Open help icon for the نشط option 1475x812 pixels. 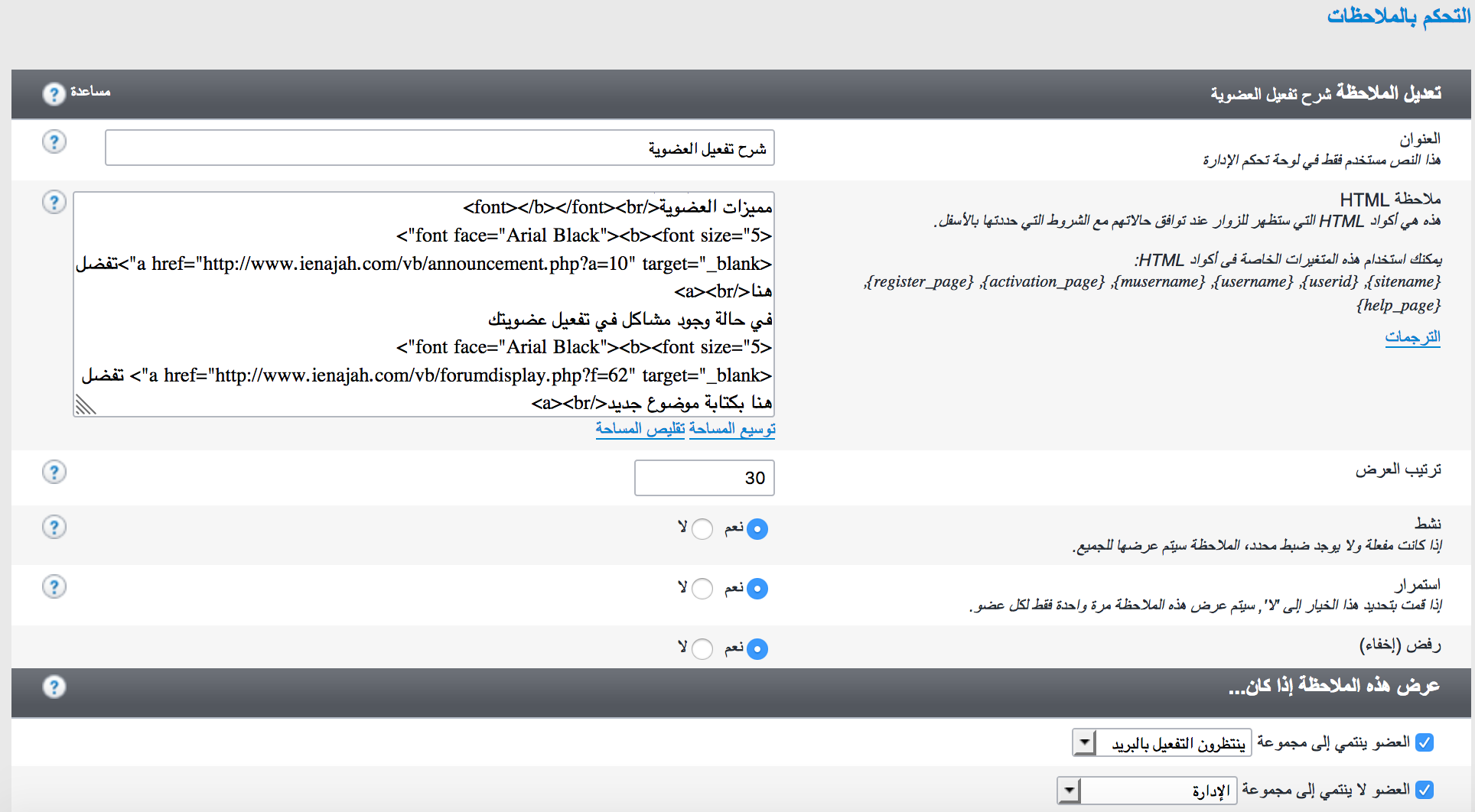tap(54, 528)
